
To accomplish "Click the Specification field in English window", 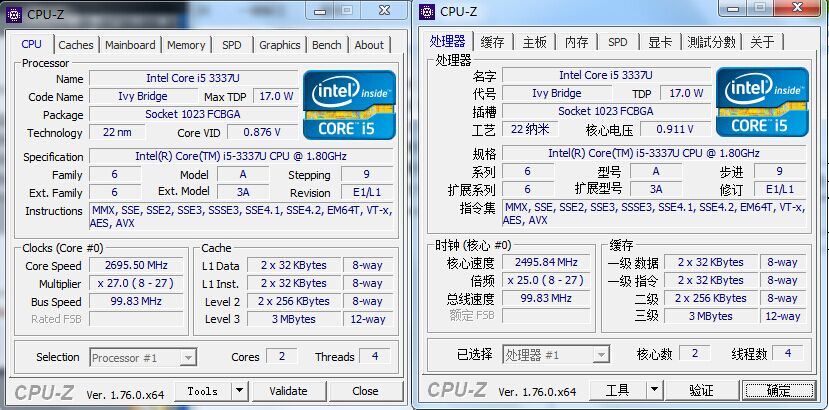I will 241,157.
